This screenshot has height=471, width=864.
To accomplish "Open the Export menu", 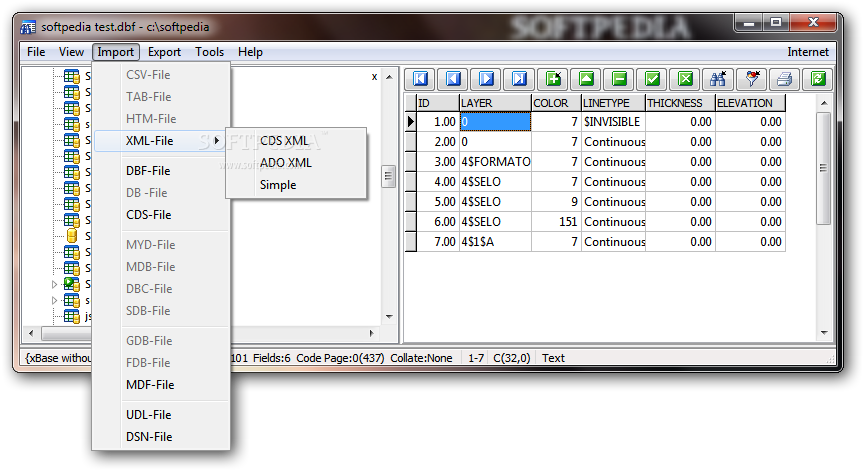I will coord(164,52).
